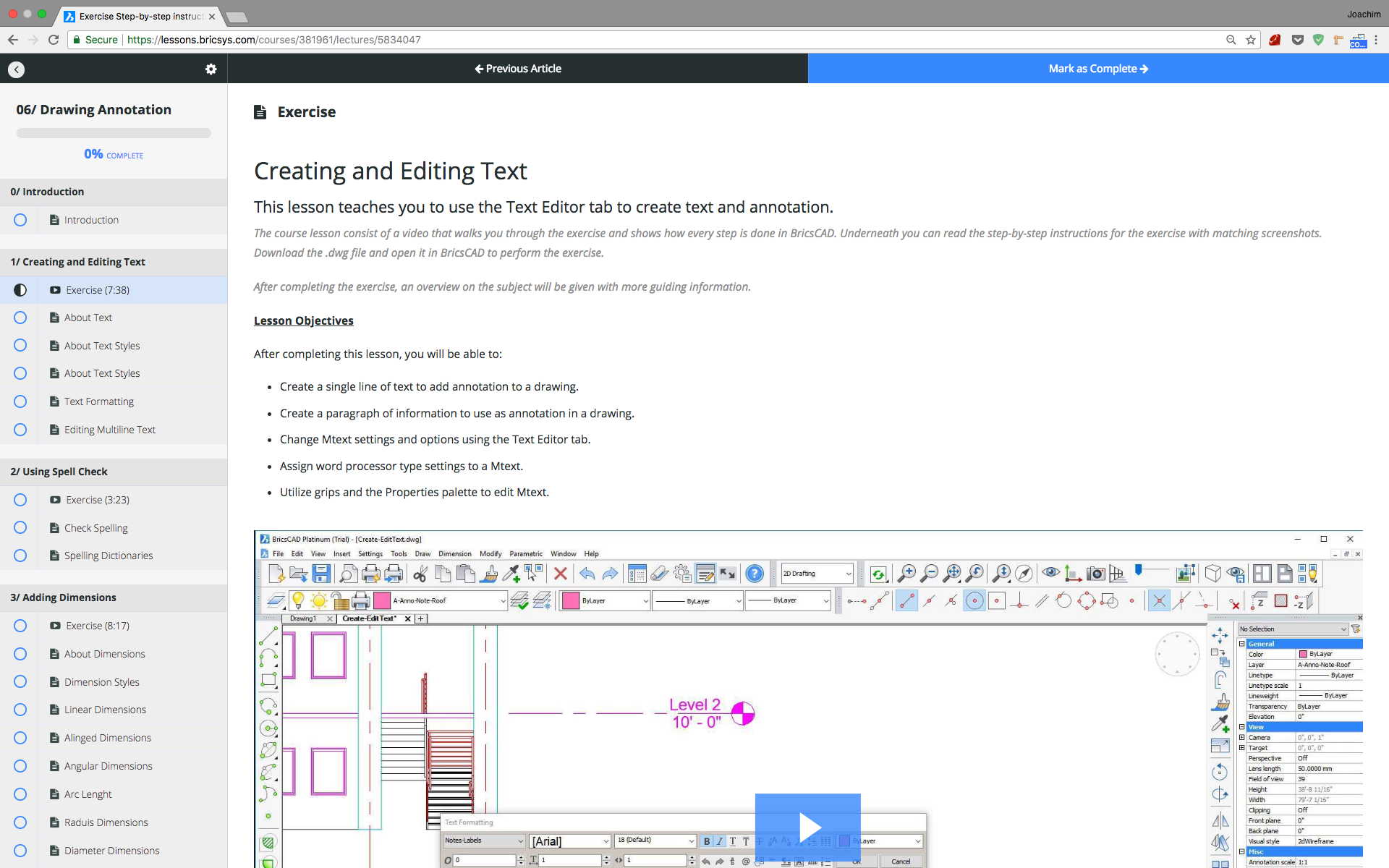
Task: Click the red delete X icon in toolbar
Action: pyautogui.click(x=560, y=574)
